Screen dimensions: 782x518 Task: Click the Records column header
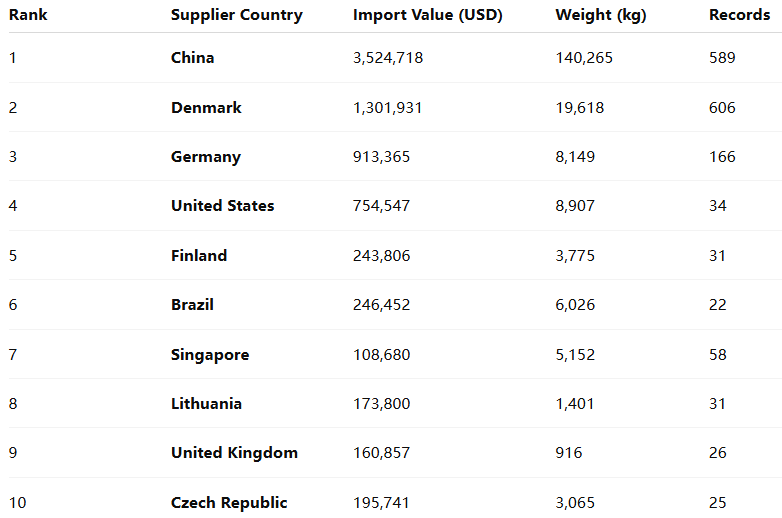[x=739, y=15]
